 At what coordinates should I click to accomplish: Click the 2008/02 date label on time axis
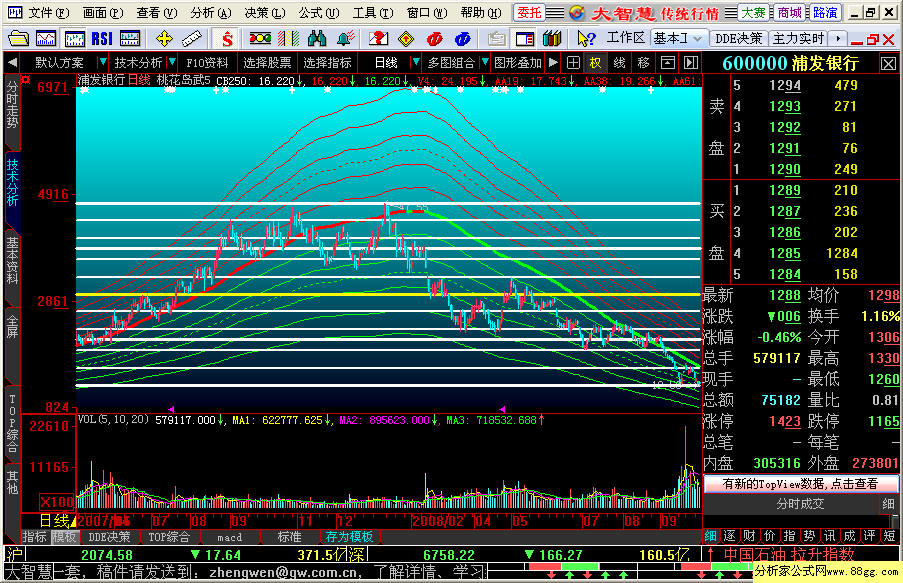tap(437, 521)
